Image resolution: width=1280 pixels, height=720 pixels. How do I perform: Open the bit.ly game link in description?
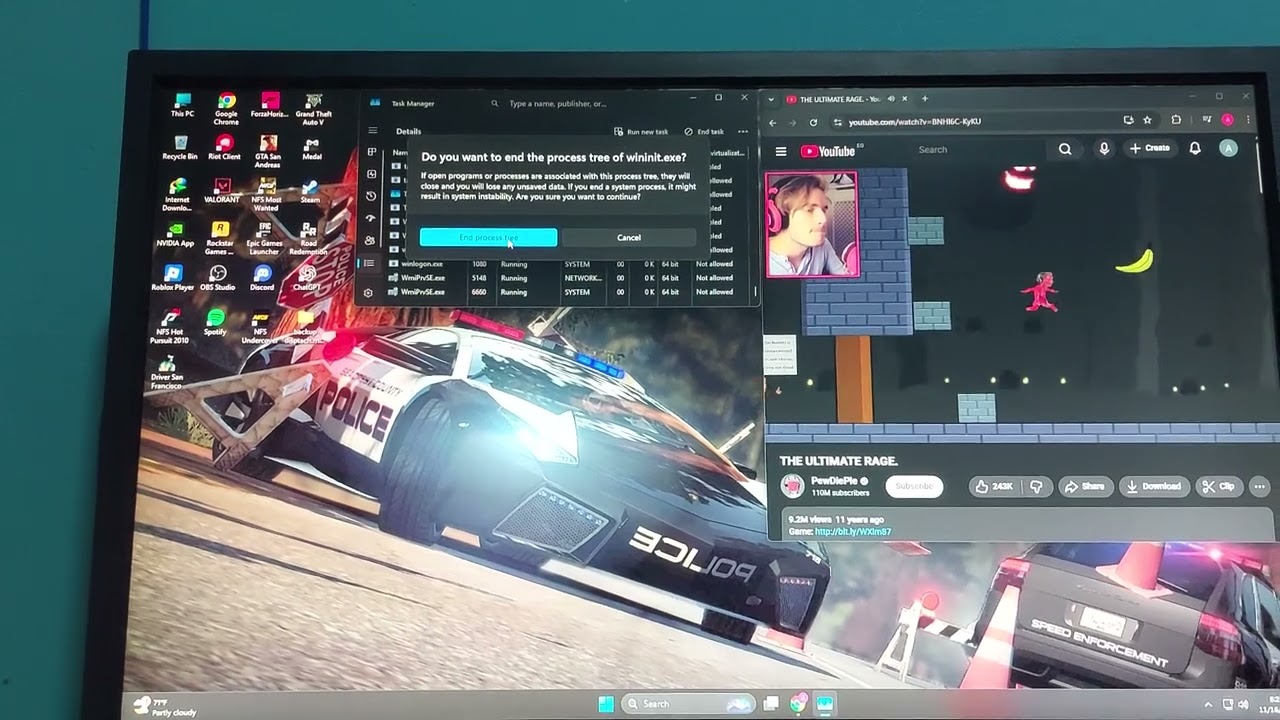tap(852, 532)
